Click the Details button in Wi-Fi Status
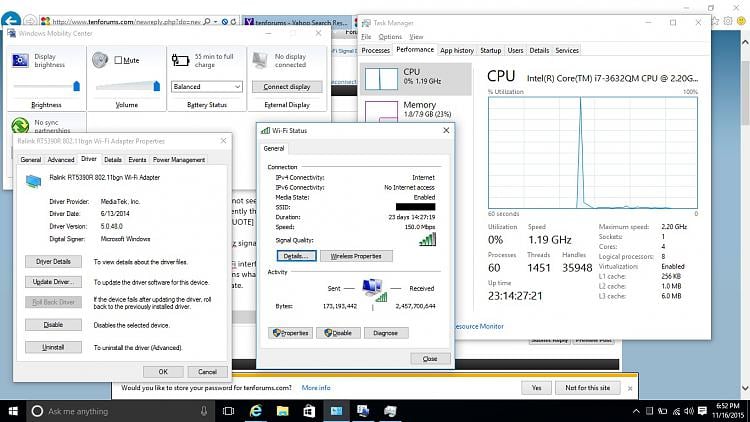750x422 pixels. [x=296, y=256]
